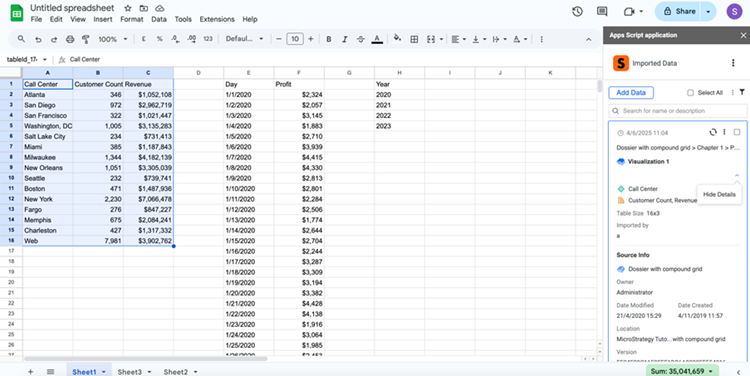The height and width of the screenshot is (376, 750).
Task: Open the comments panel
Action: tap(602, 11)
